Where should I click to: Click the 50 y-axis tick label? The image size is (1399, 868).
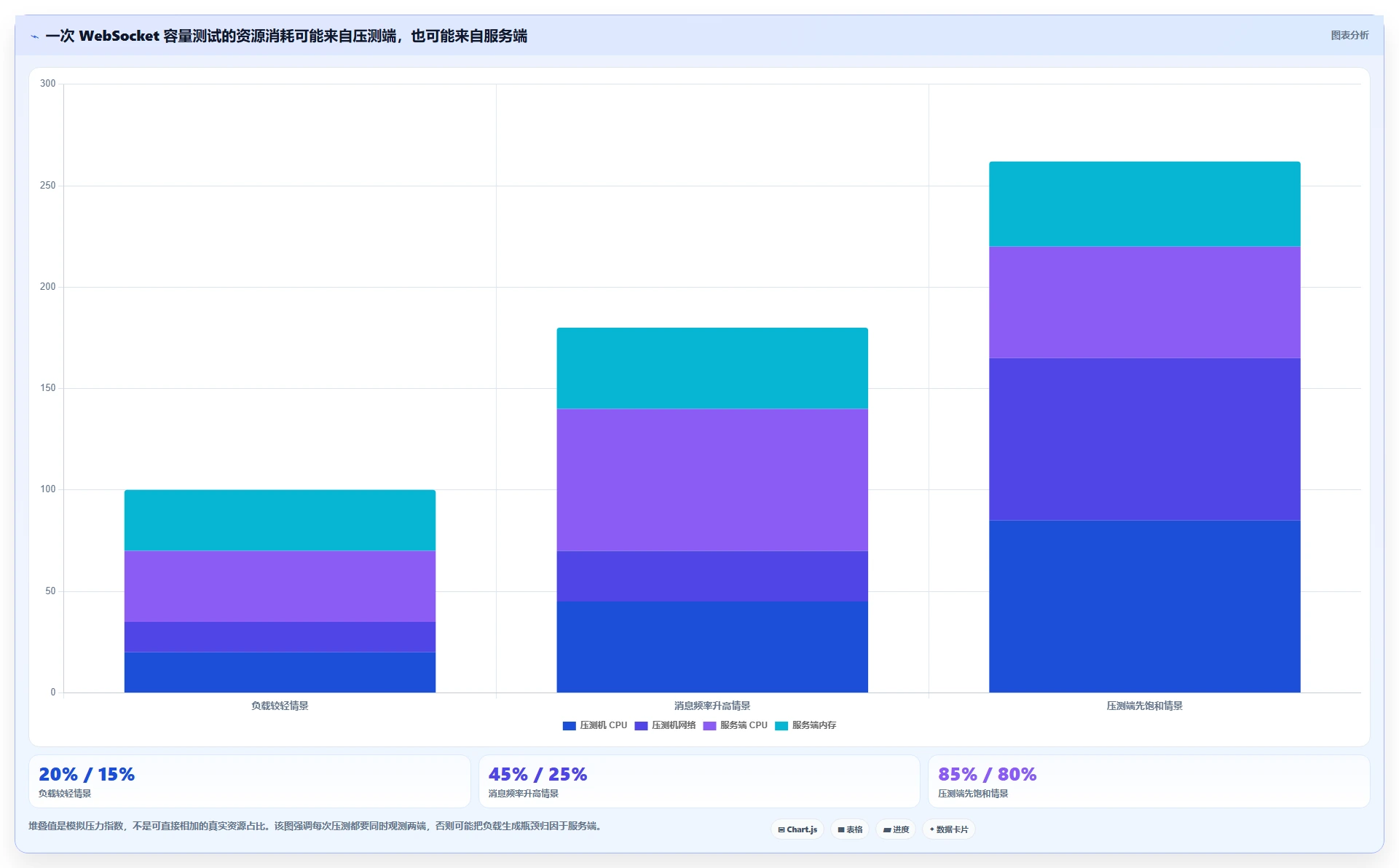(x=50, y=591)
